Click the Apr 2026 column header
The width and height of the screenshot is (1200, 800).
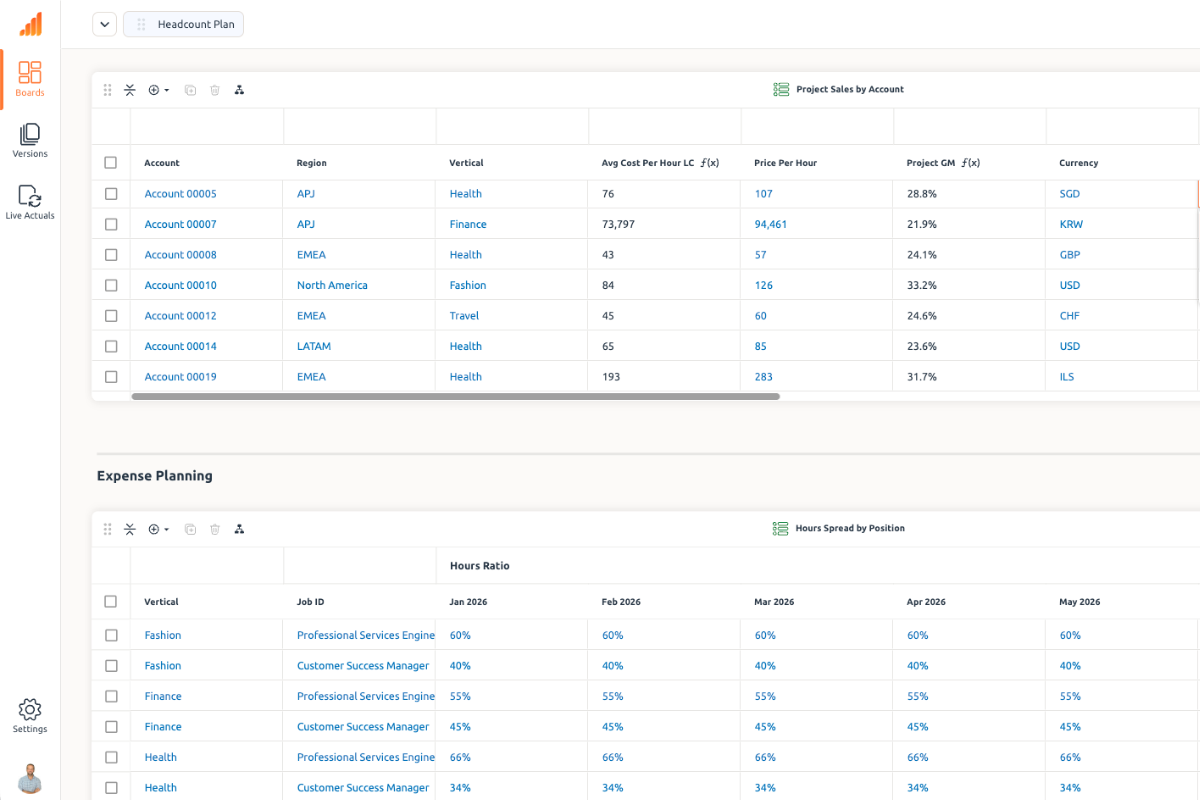926,602
